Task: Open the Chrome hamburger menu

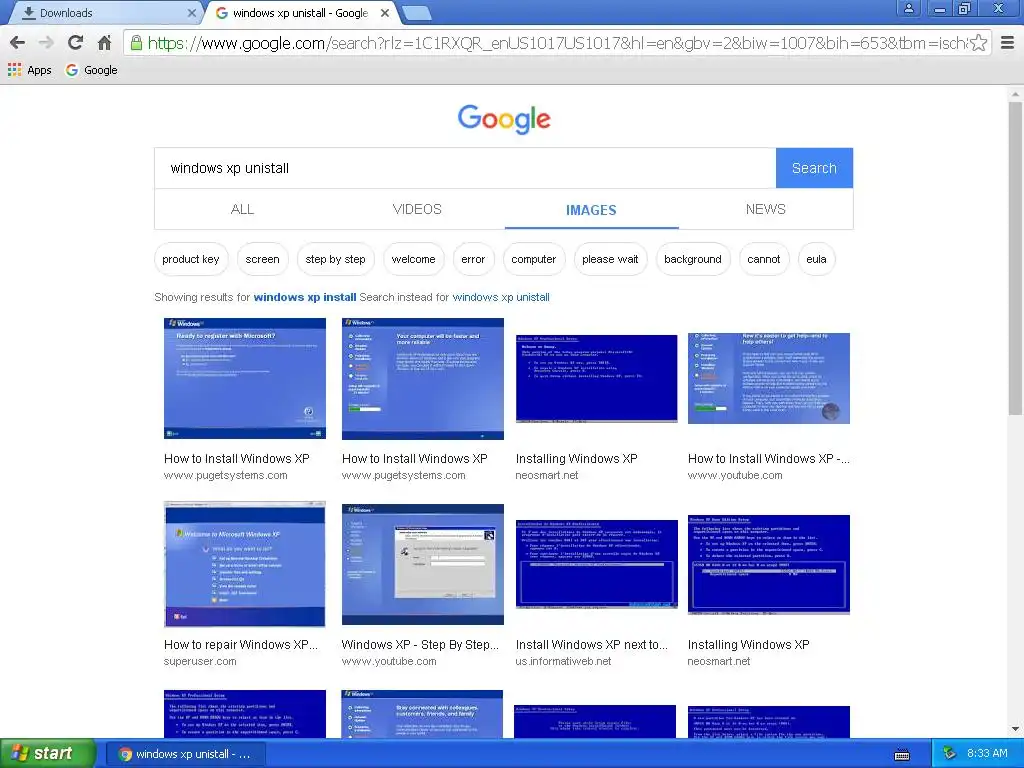Action: click(1008, 43)
